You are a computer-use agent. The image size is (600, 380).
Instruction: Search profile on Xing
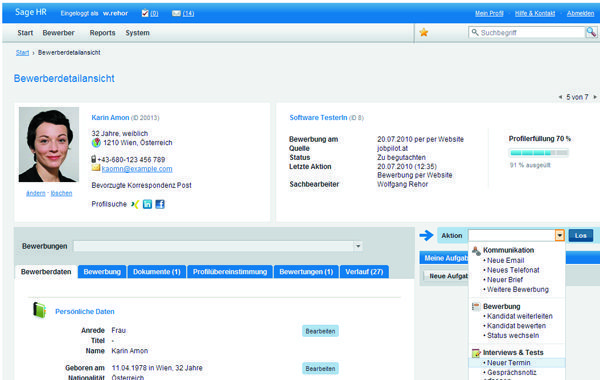pos(135,204)
